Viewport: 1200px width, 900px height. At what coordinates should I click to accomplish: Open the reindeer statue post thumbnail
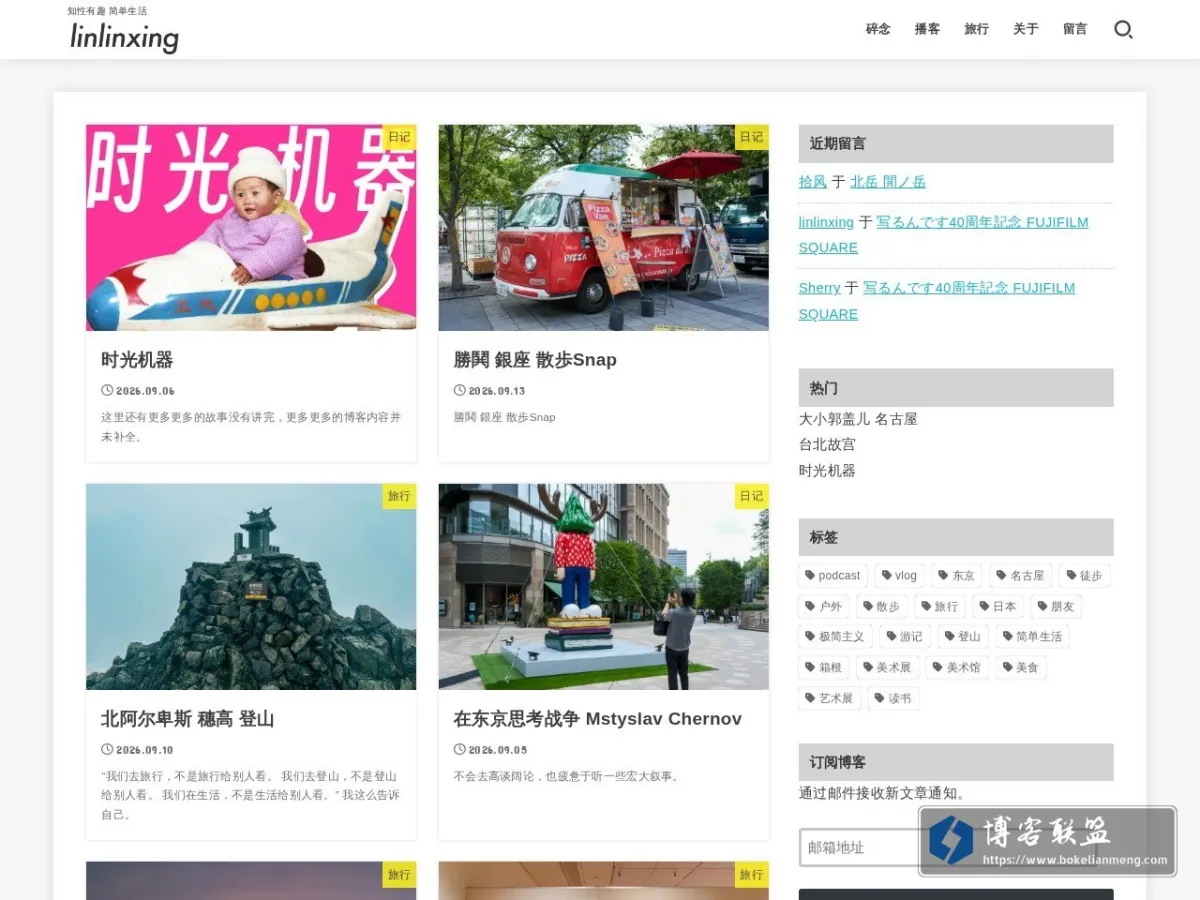[603, 587]
